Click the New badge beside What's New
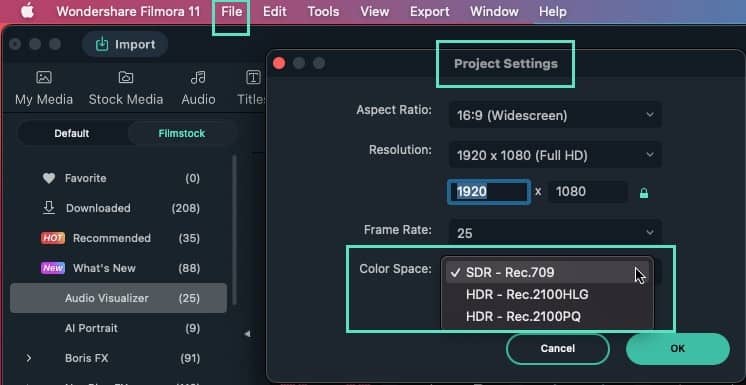746x385 pixels. pyautogui.click(x=53, y=268)
